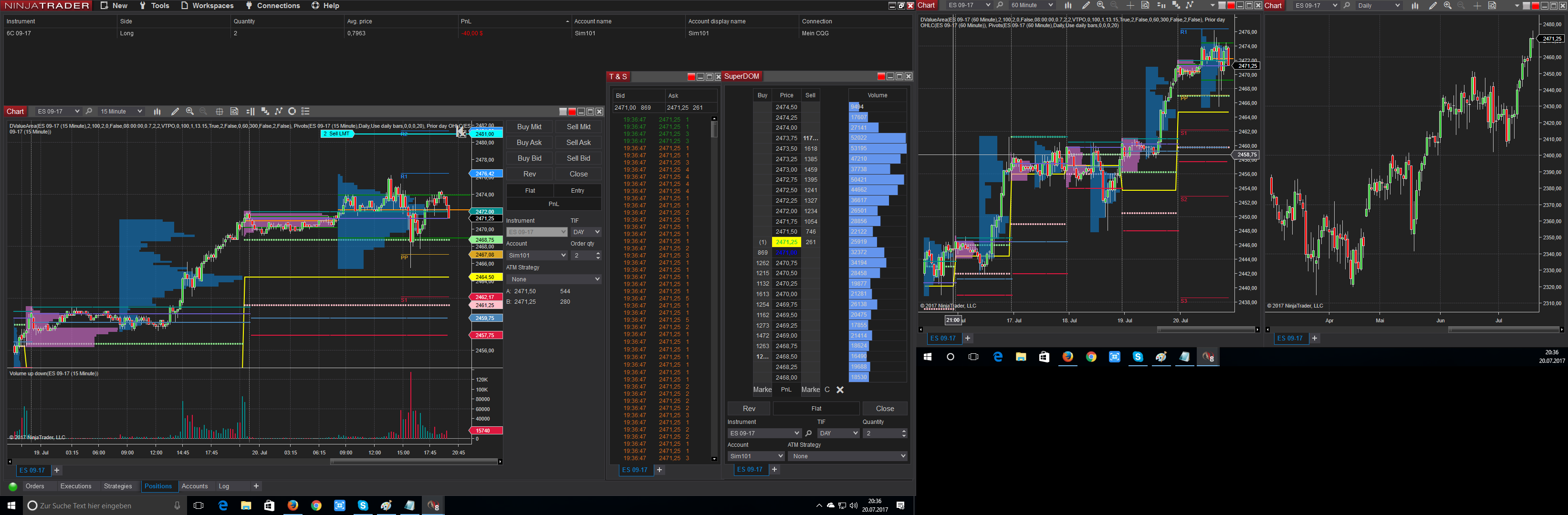
Task: Toggle red link button in T & S window
Action: [x=691, y=77]
